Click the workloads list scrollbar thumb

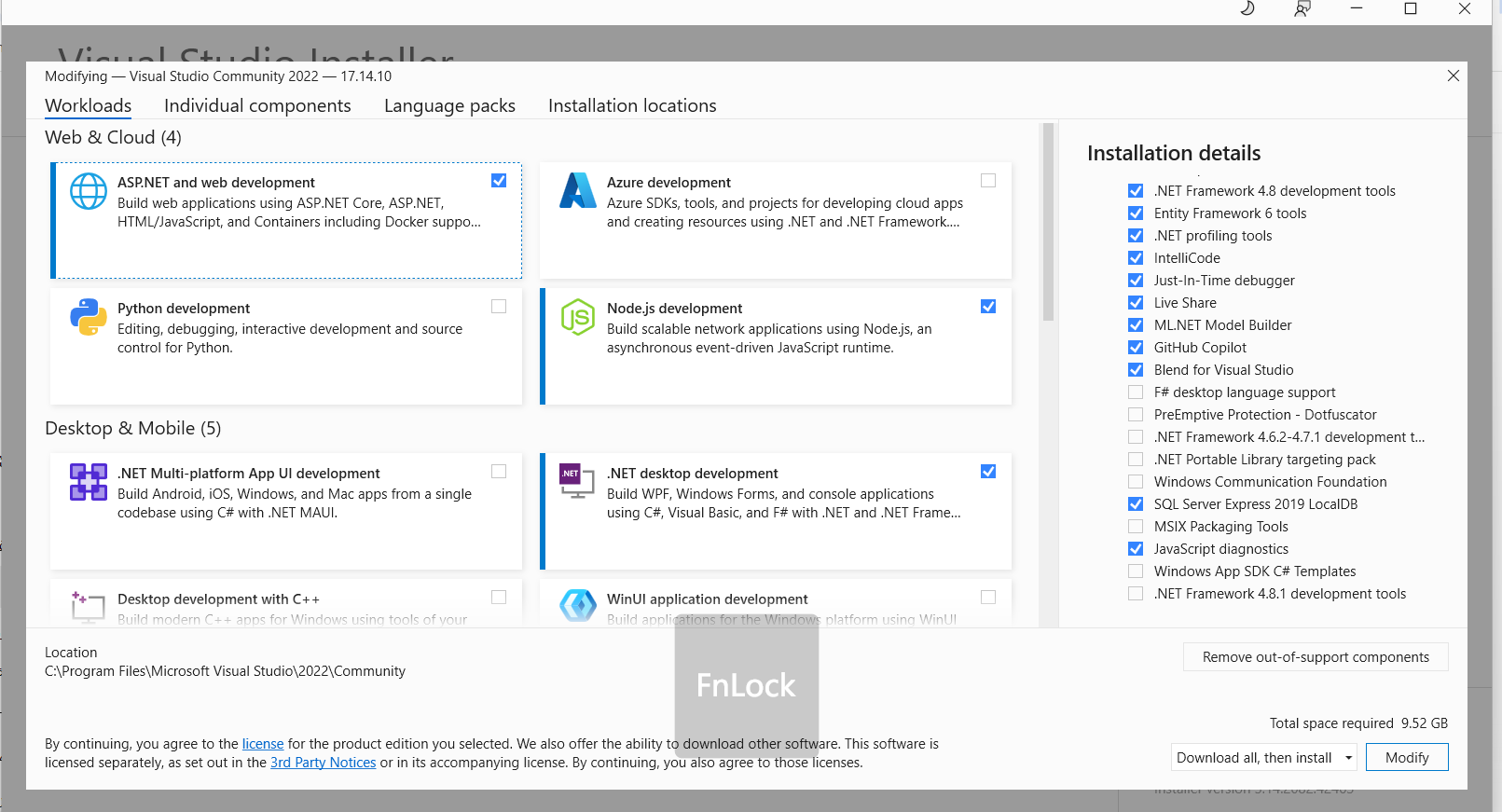(1048, 222)
